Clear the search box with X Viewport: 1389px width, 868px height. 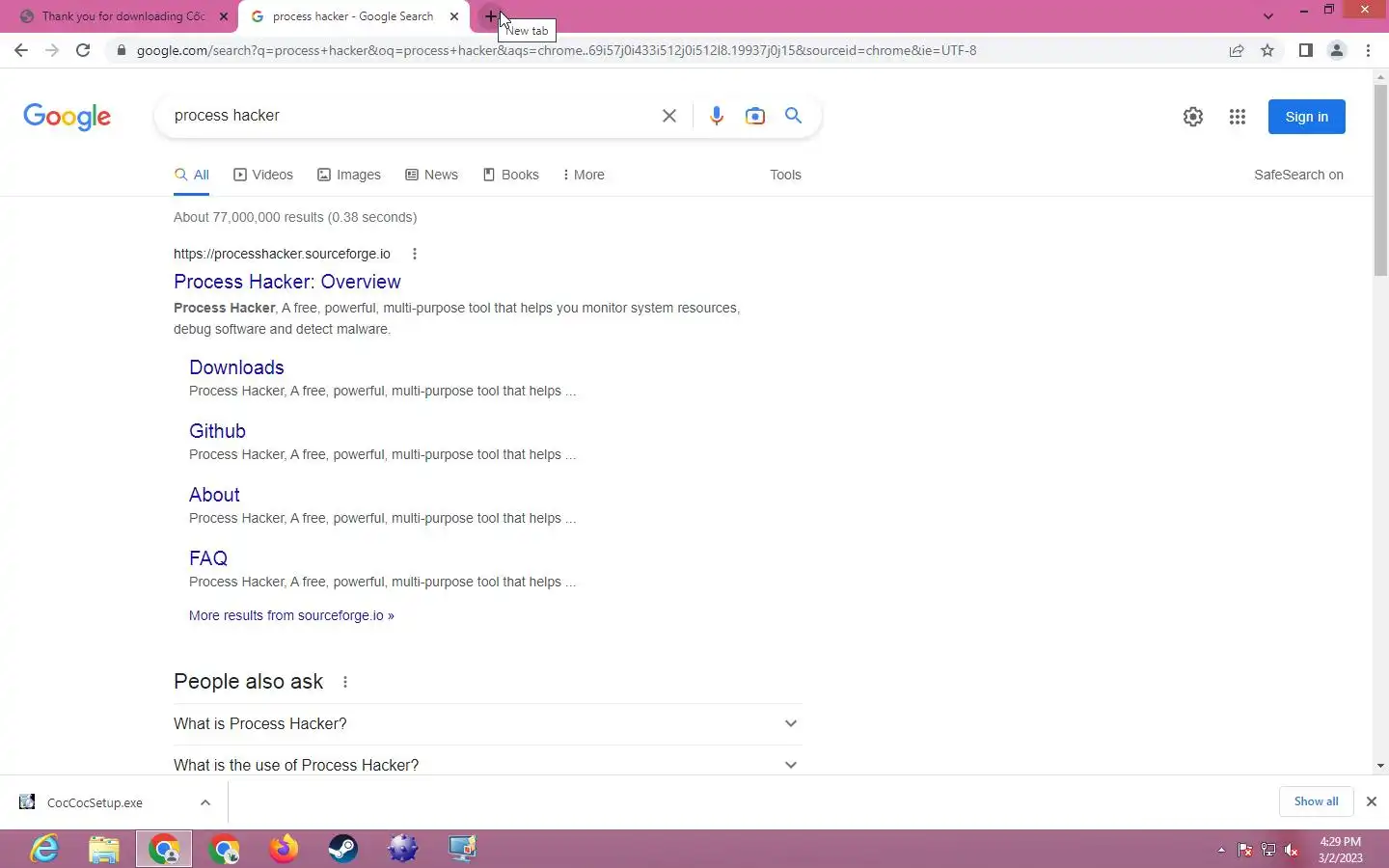(x=668, y=116)
